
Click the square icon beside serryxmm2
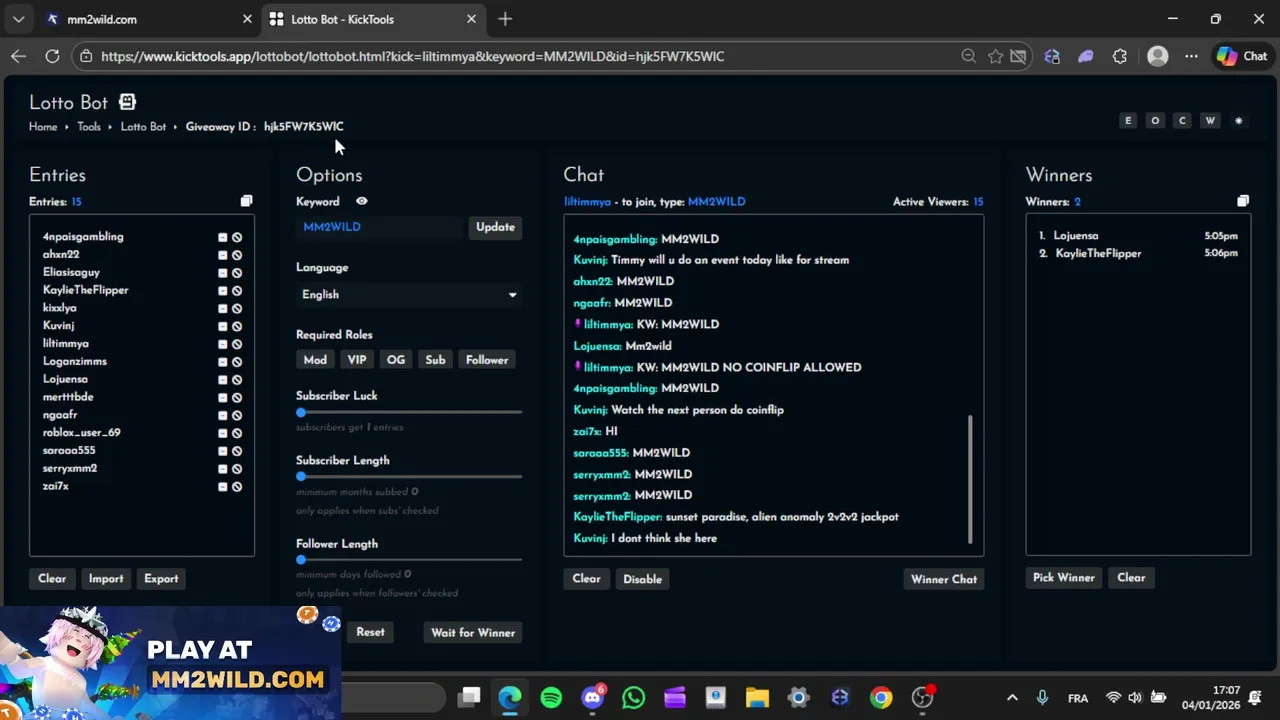[223, 469]
